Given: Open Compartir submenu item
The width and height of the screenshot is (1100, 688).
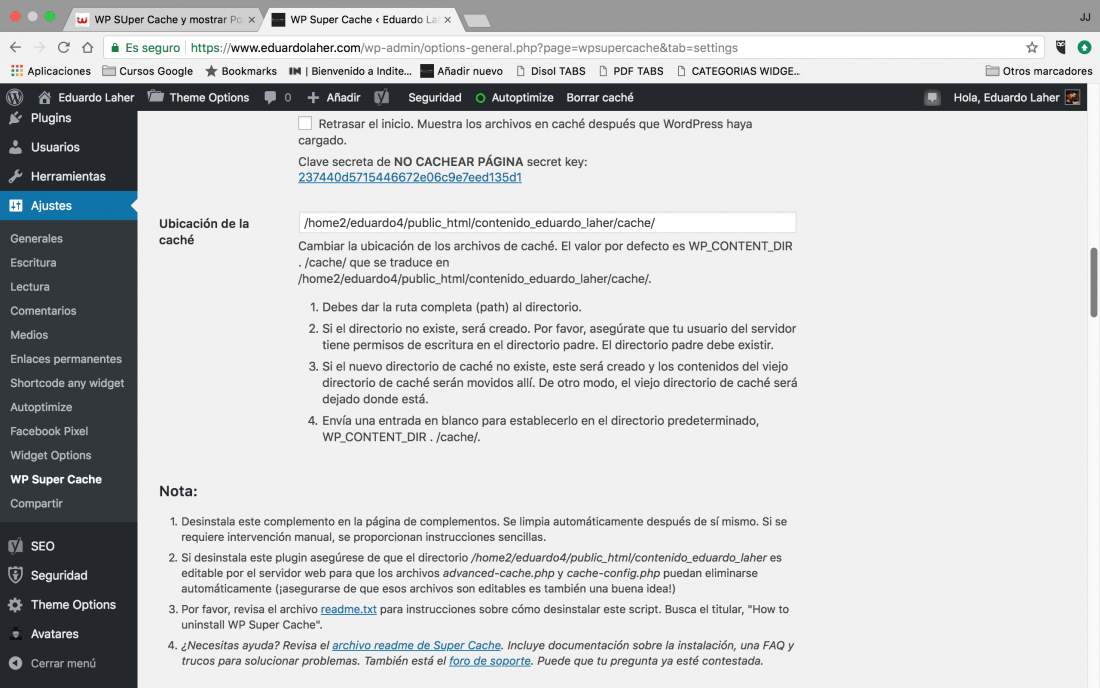Looking at the screenshot, I should coord(36,504).
